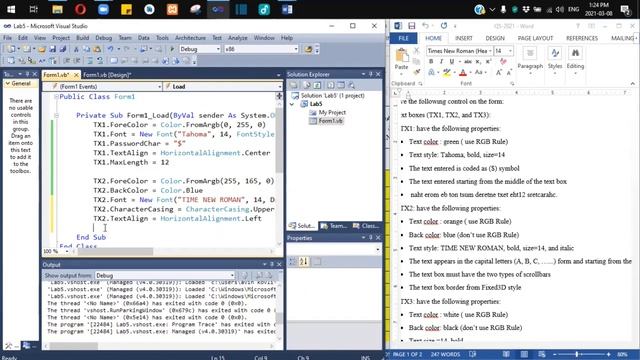
Task: Open the Debug menu in Visual Studio
Action: 104,38
